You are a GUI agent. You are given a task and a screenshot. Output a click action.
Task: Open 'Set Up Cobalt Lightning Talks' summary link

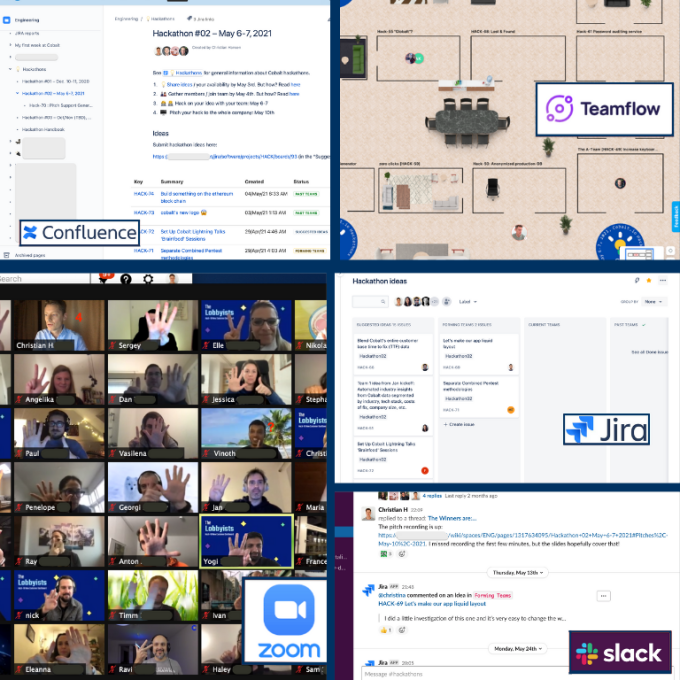193,235
